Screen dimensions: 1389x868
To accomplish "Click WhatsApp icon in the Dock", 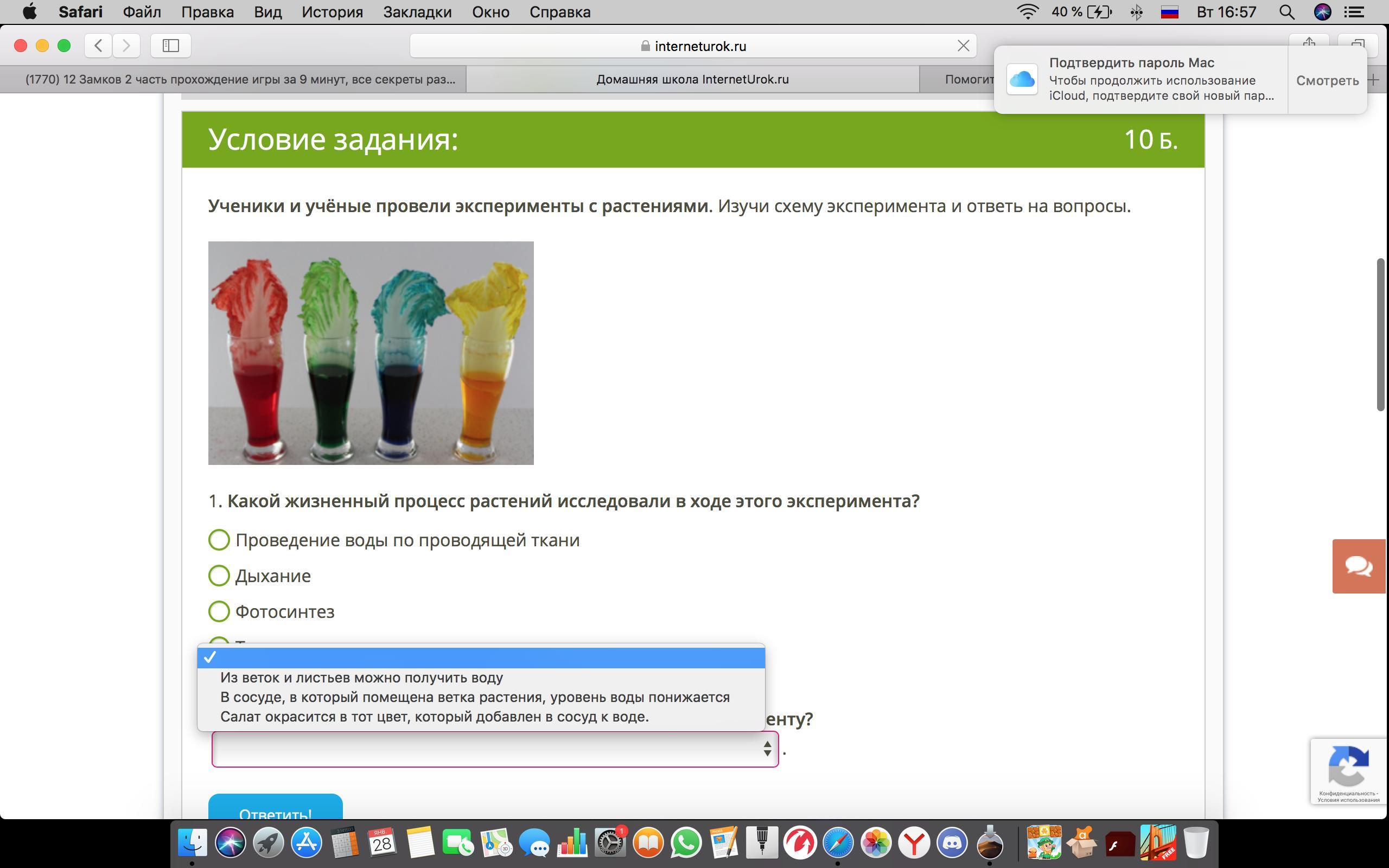I will [686, 843].
